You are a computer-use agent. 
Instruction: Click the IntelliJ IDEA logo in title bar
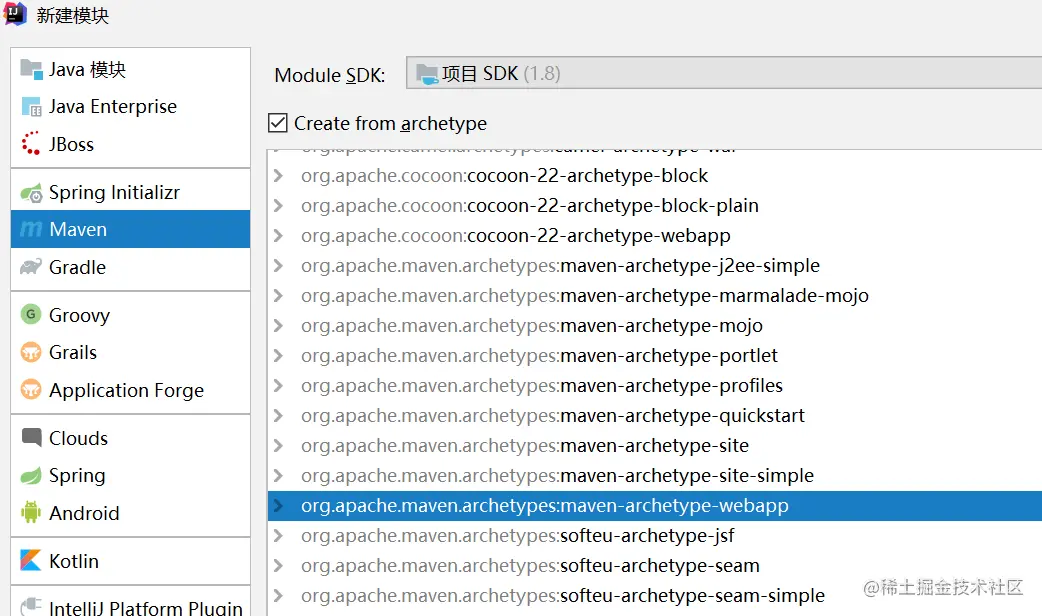(14, 13)
